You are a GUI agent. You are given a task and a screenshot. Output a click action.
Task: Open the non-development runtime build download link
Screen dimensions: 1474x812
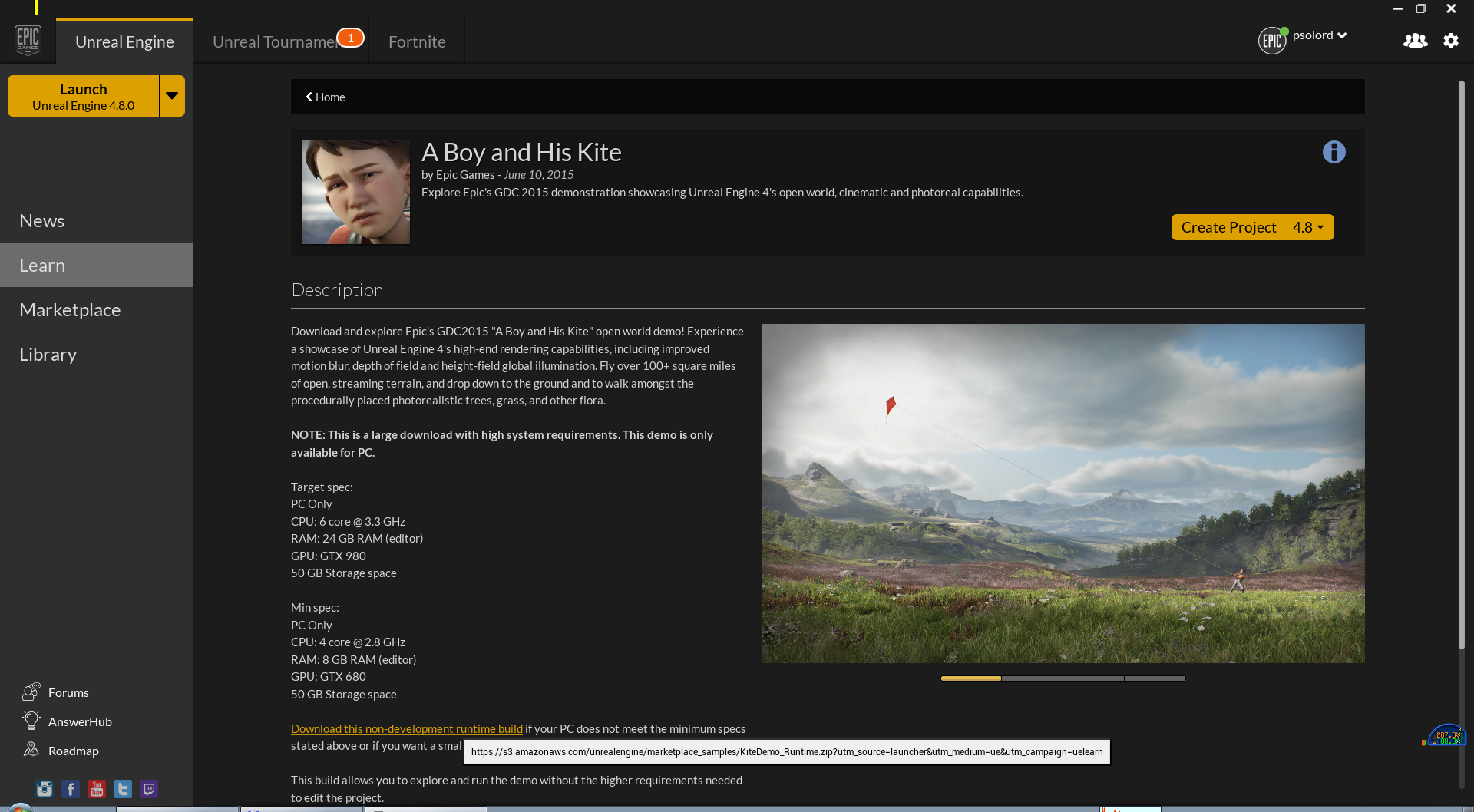(x=406, y=728)
